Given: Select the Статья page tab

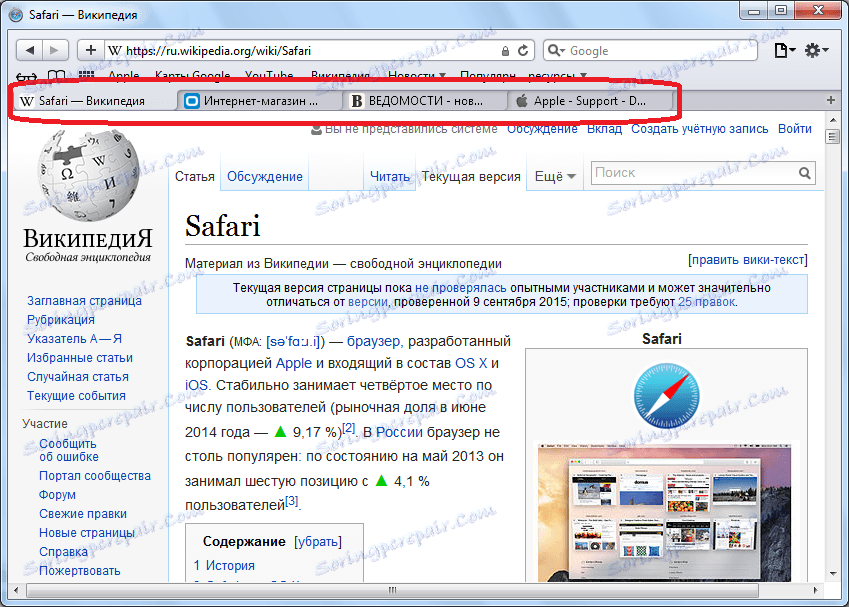Looking at the screenshot, I should point(195,177).
